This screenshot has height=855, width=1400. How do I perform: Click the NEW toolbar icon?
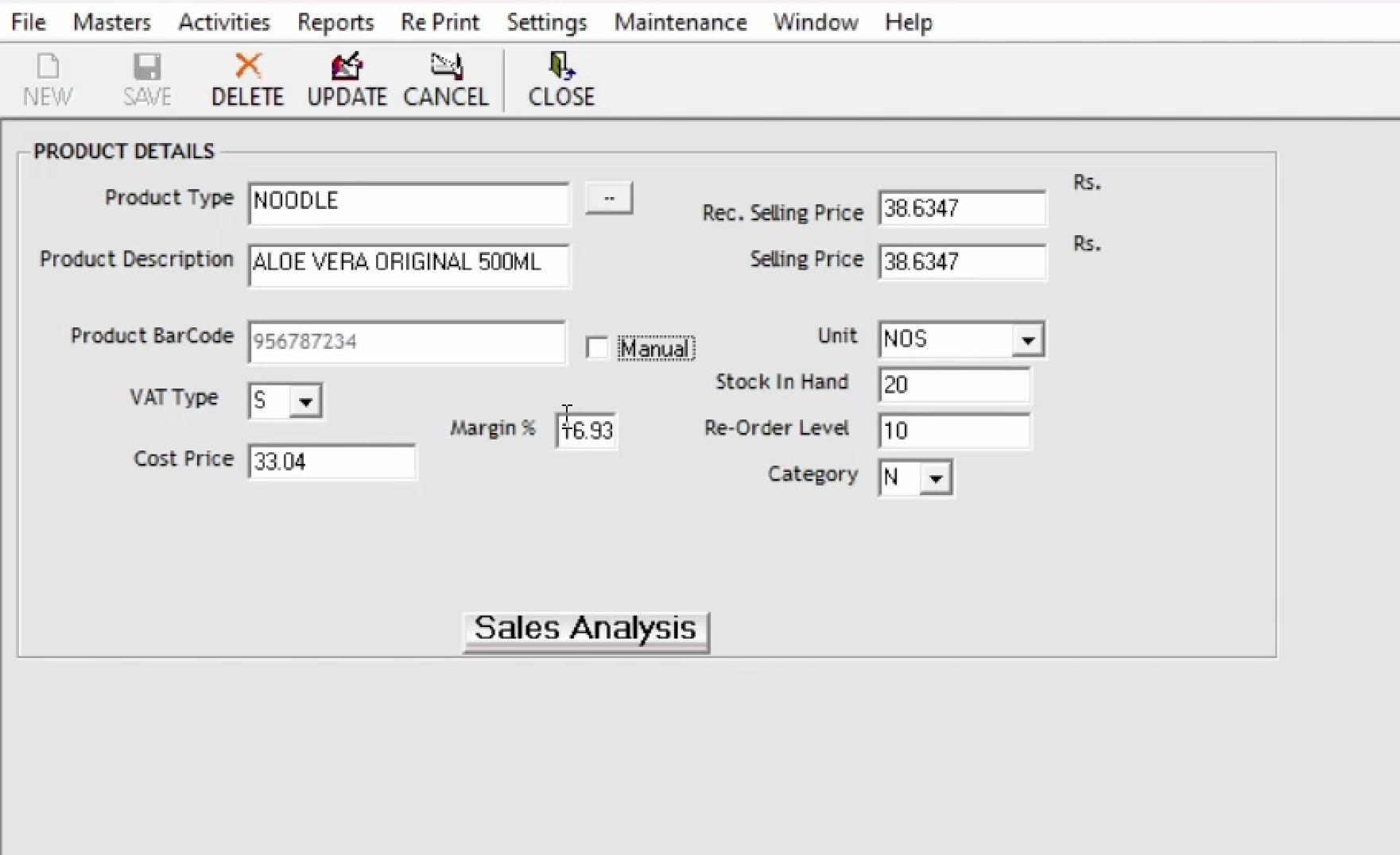pos(48,67)
